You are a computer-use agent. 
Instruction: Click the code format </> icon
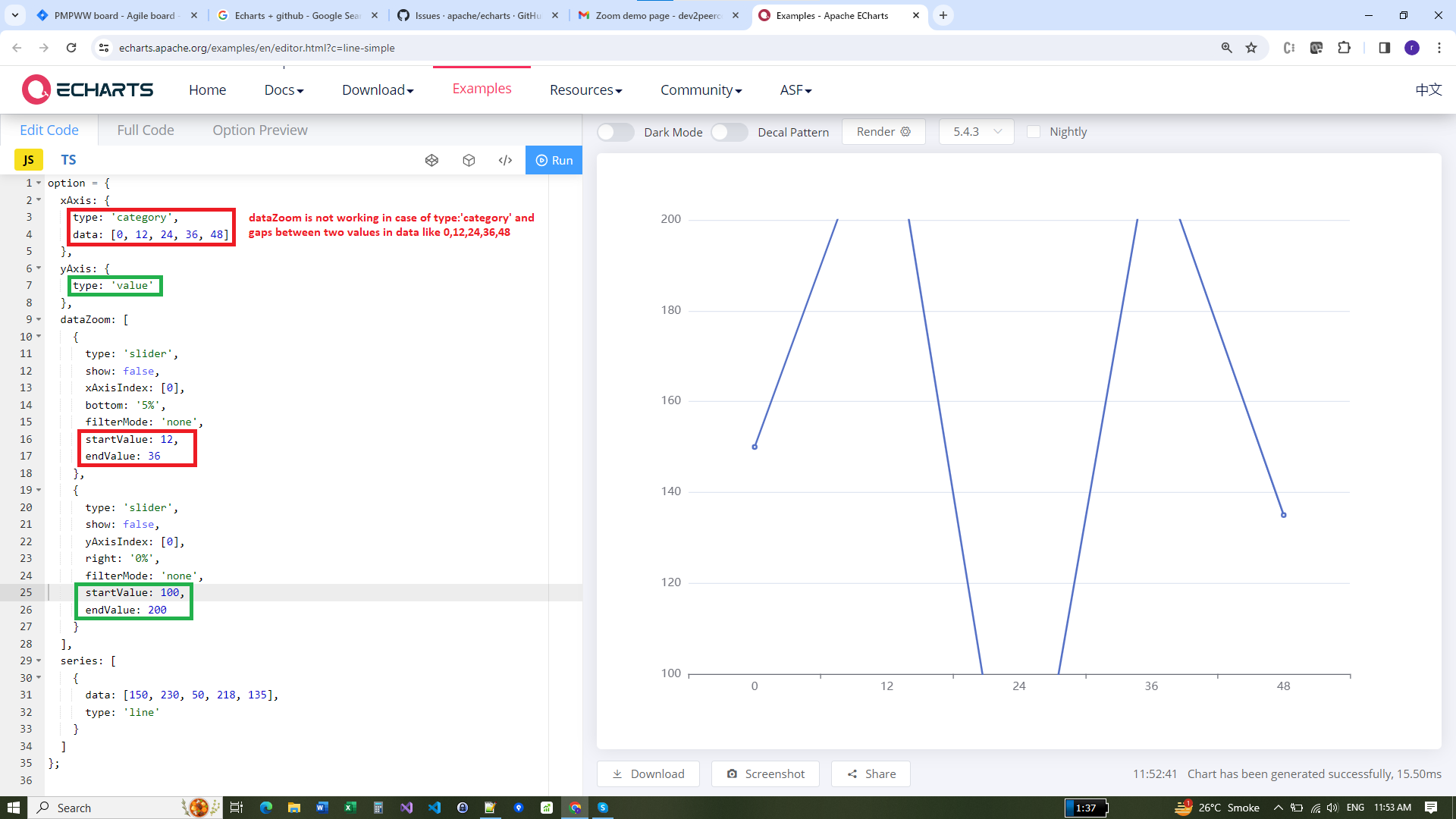coord(505,160)
